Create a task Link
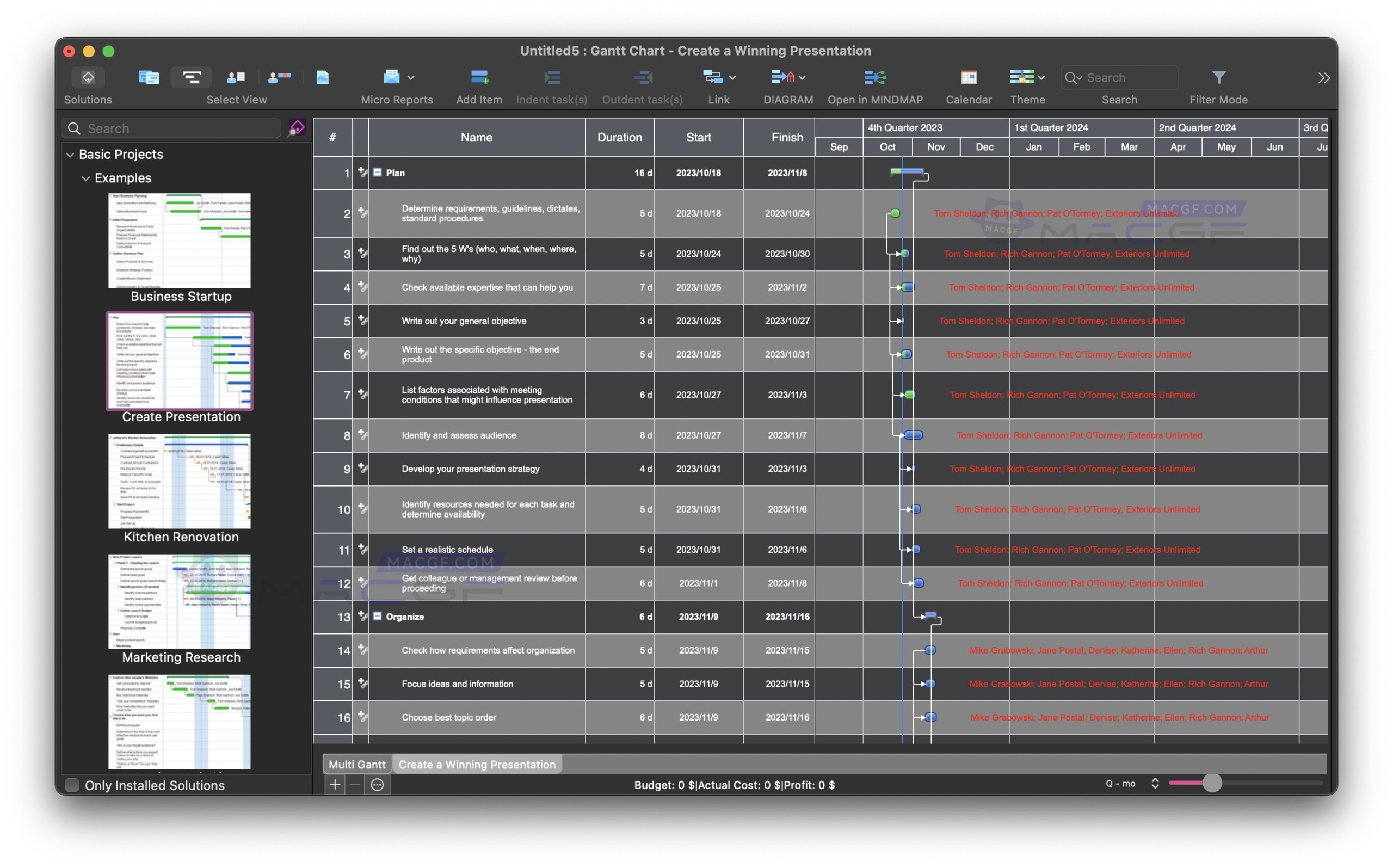Screen dimensions: 1393x868 click(713, 77)
